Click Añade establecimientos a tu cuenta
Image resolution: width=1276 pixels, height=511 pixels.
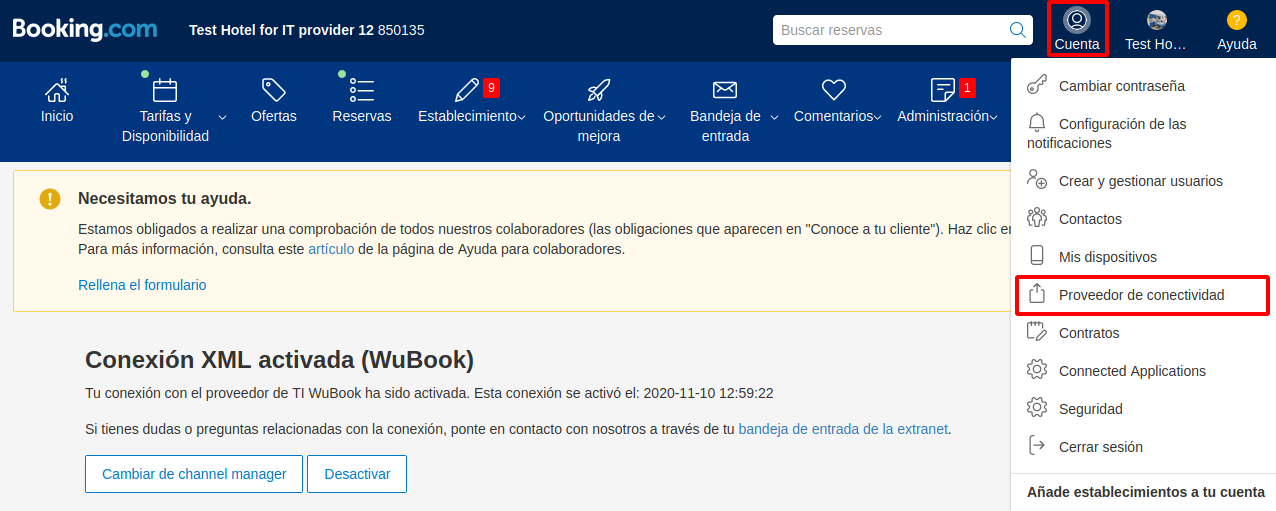[1146, 492]
